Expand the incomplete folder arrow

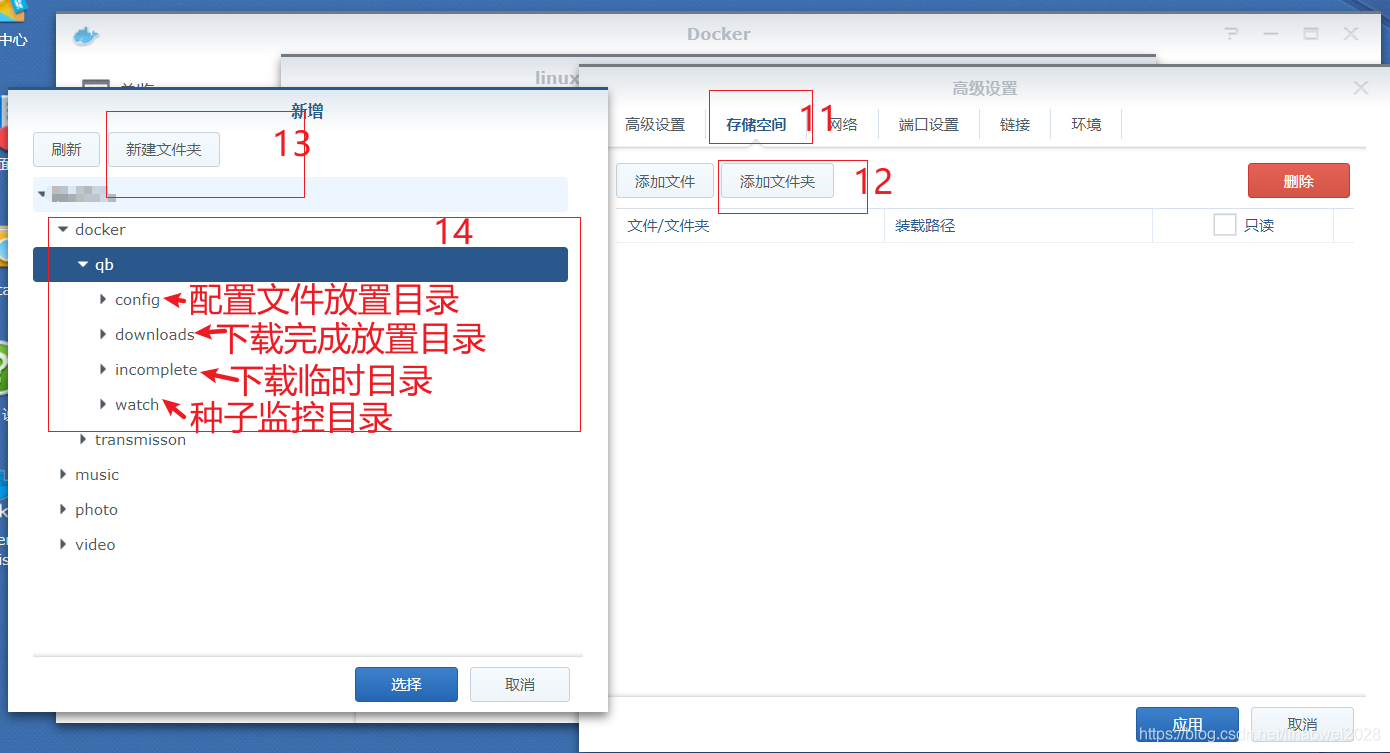click(103, 370)
